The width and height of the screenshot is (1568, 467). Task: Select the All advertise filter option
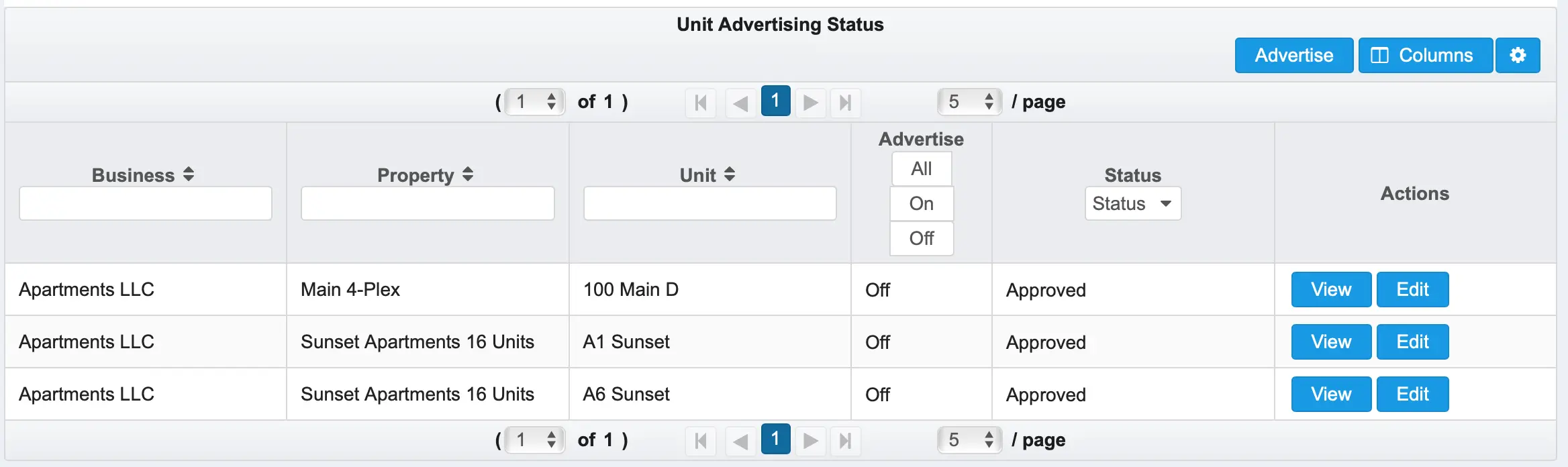pyautogui.click(x=921, y=169)
